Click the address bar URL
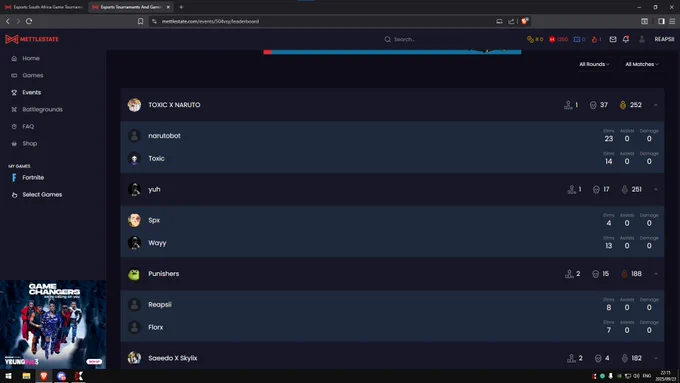This screenshot has height=383, width=680. (210, 21)
